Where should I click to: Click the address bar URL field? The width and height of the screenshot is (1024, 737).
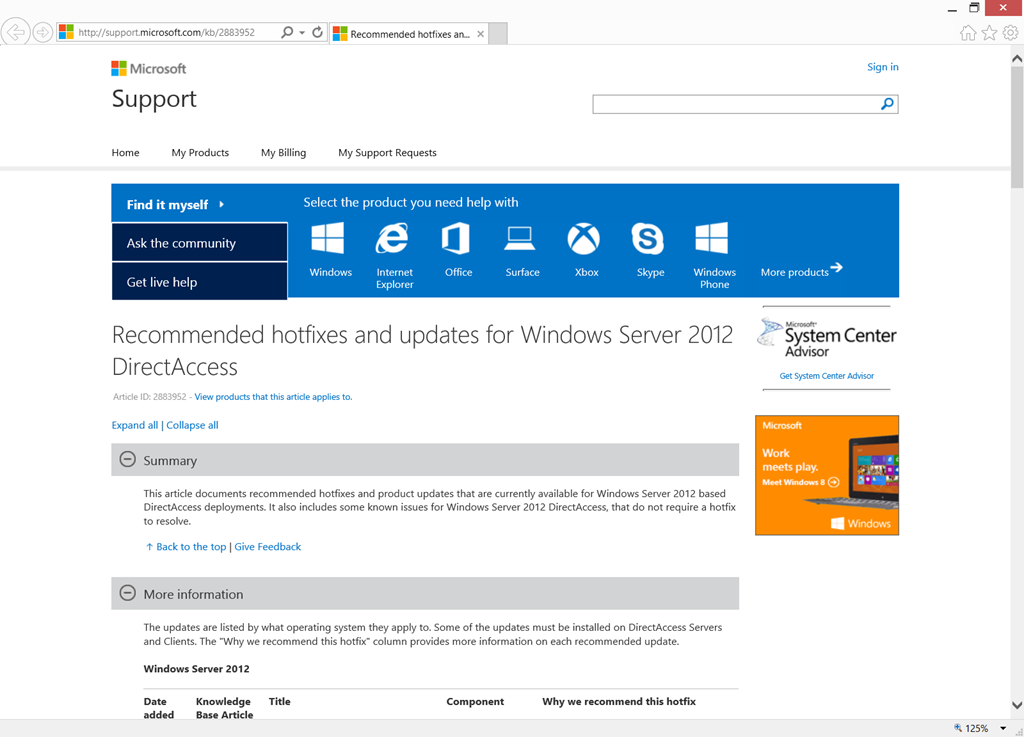176,32
